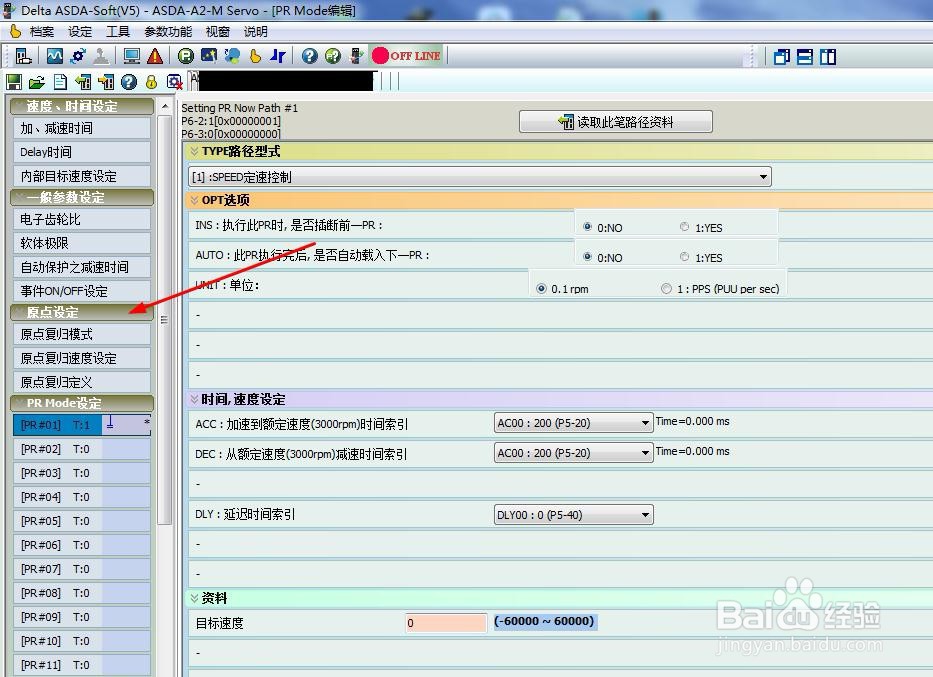
Task: Select unit 0.1 rpm radio button
Action: [541, 289]
